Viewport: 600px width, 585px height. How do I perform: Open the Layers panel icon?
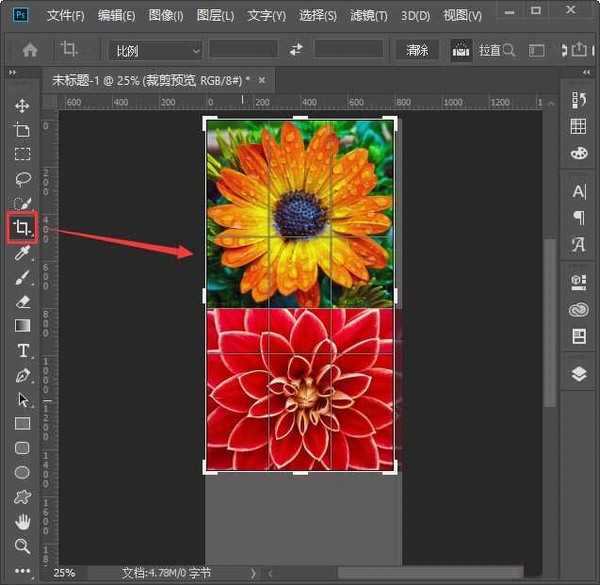pos(578,374)
